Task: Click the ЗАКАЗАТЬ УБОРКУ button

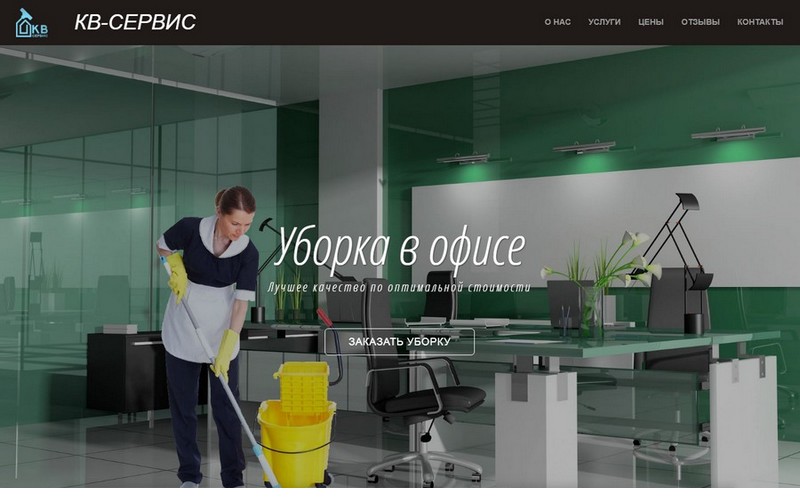Action: point(399,342)
